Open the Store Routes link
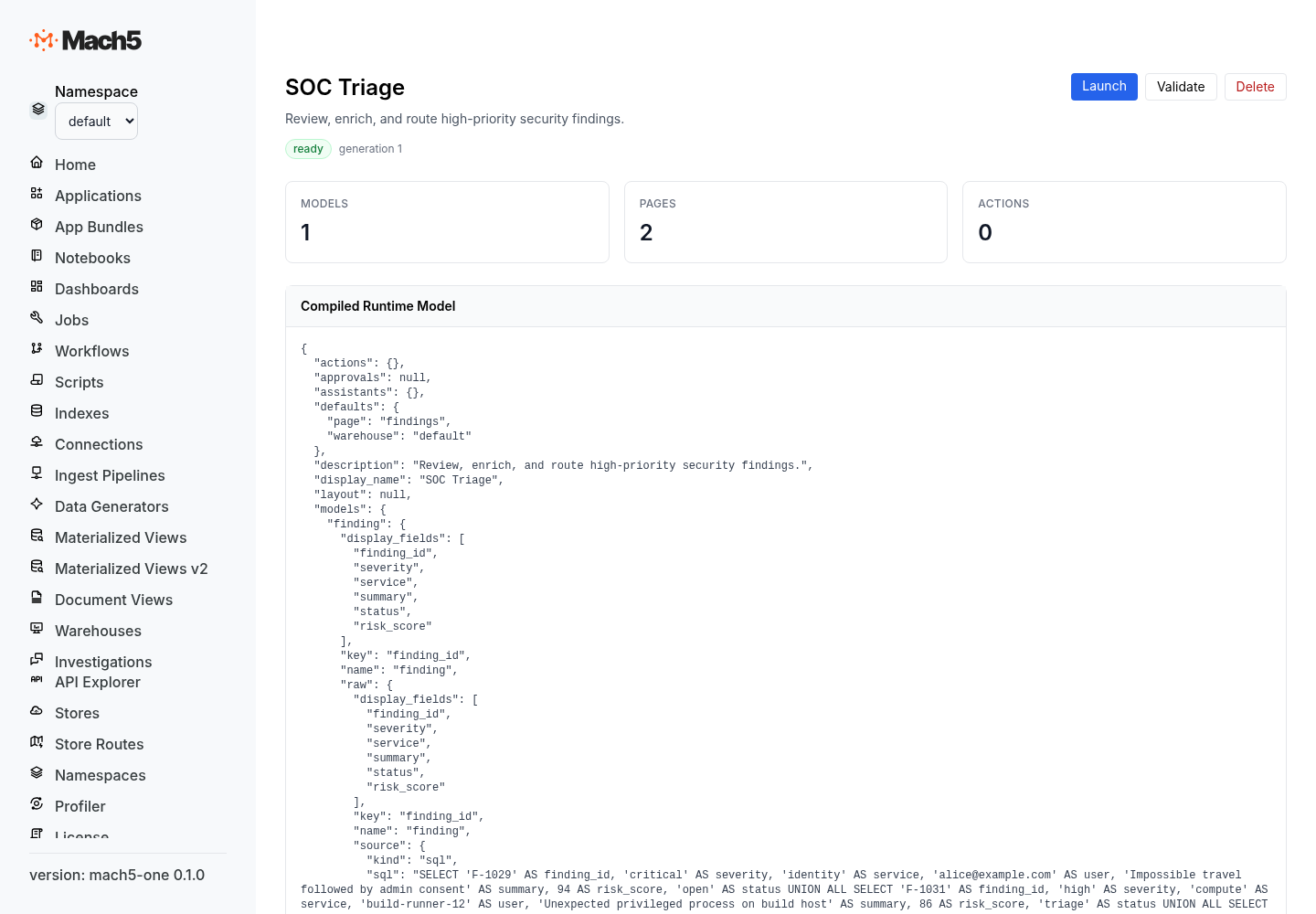This screenshot has width=1316, height=914. pos(99,744)
